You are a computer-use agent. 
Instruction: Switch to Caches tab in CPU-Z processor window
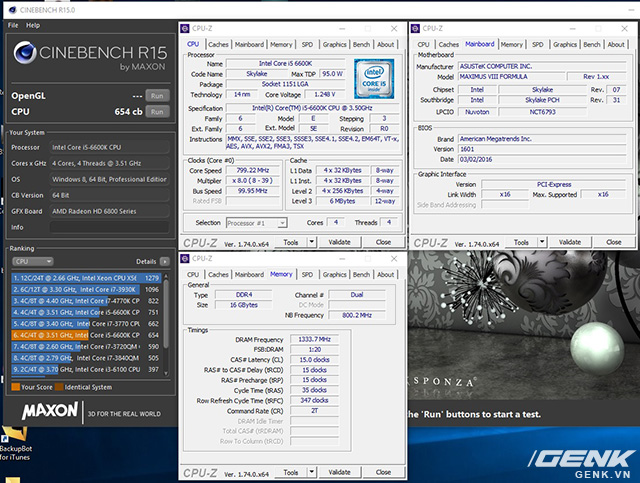(x=218, y=44)
